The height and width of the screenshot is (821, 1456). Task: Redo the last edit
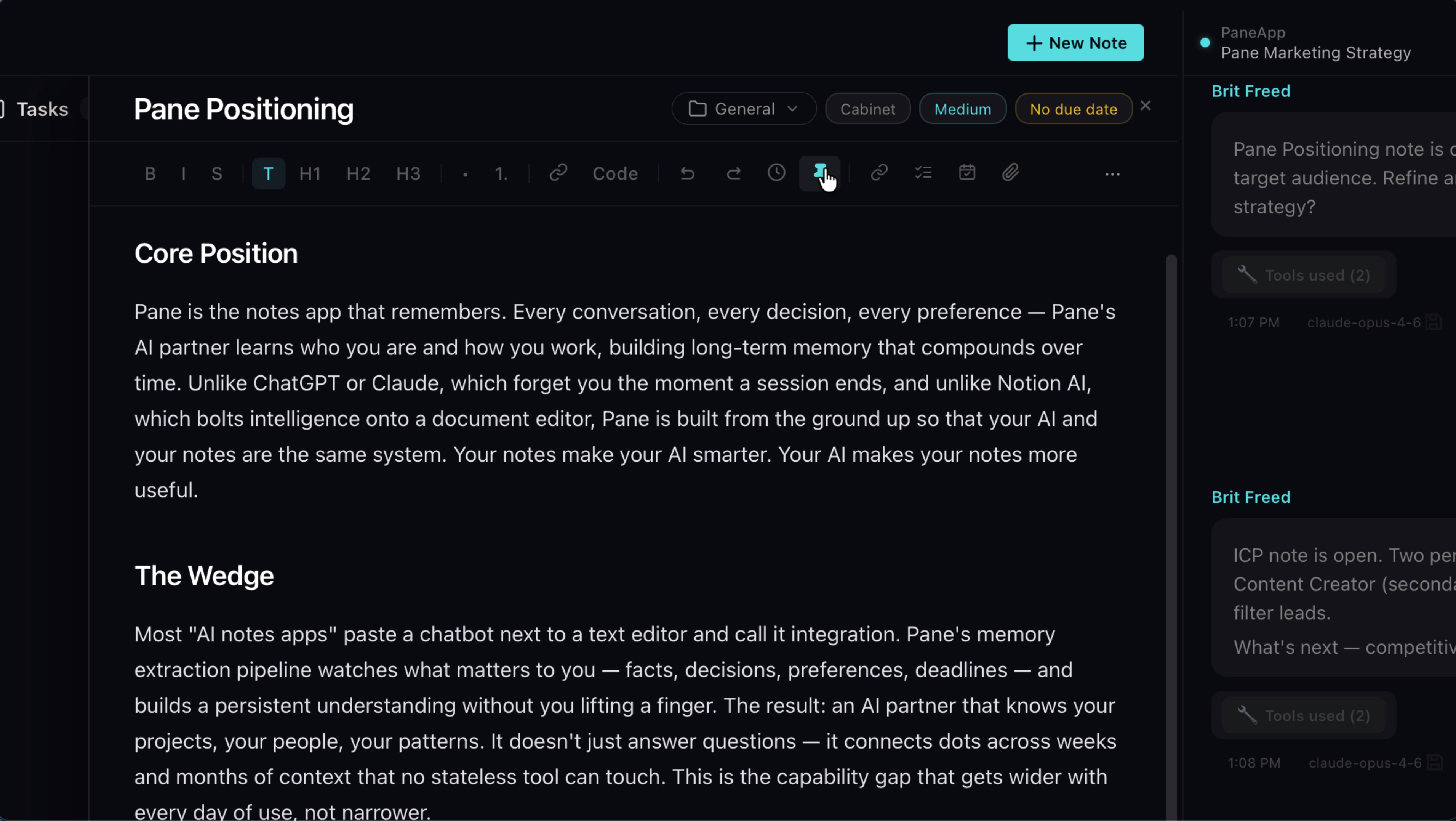click(733, 173)
